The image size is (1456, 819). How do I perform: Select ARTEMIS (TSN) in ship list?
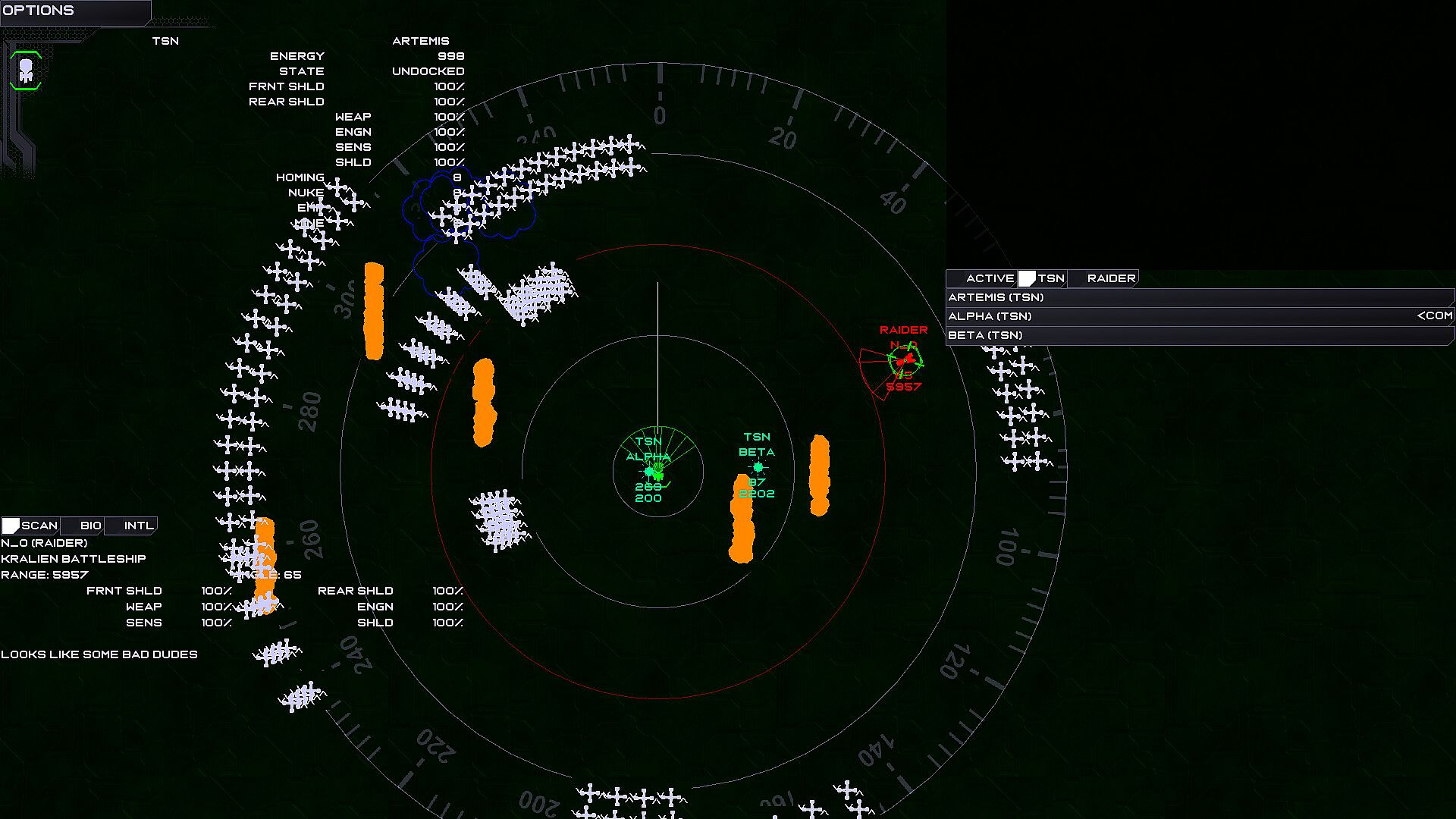click(x=996, y=297)
